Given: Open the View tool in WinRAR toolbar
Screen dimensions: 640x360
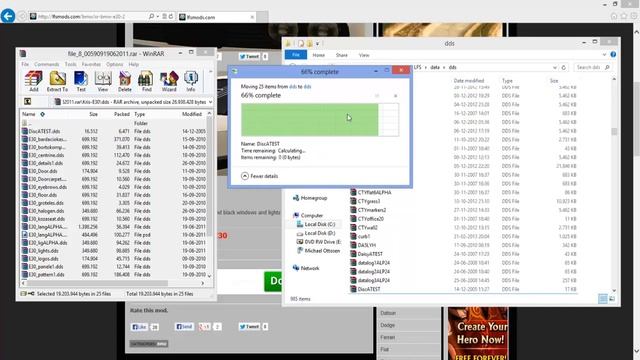Looking at the screenshot, I should [x=103, y=81].
